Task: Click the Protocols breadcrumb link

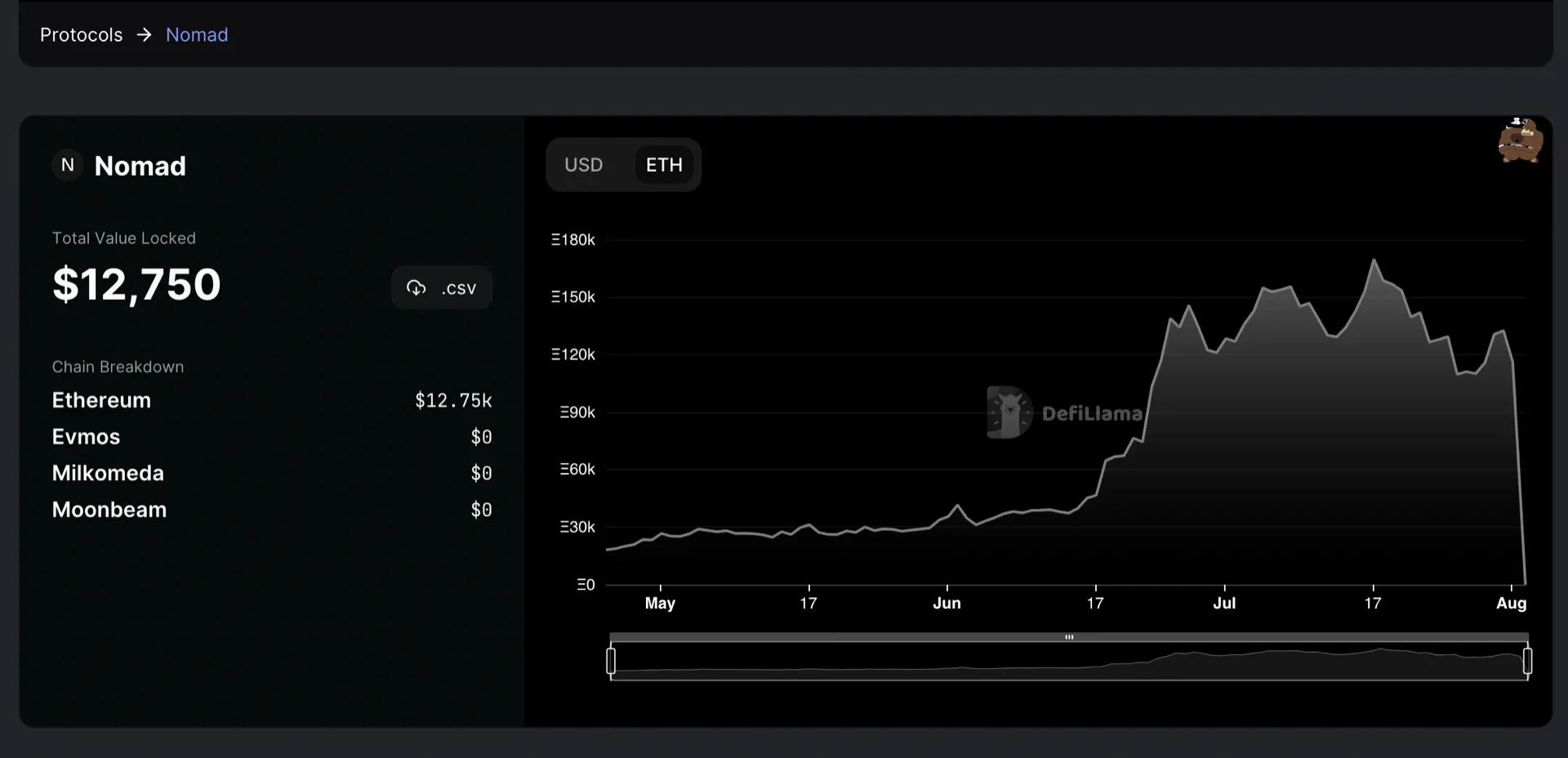Action: coord(81,34)
